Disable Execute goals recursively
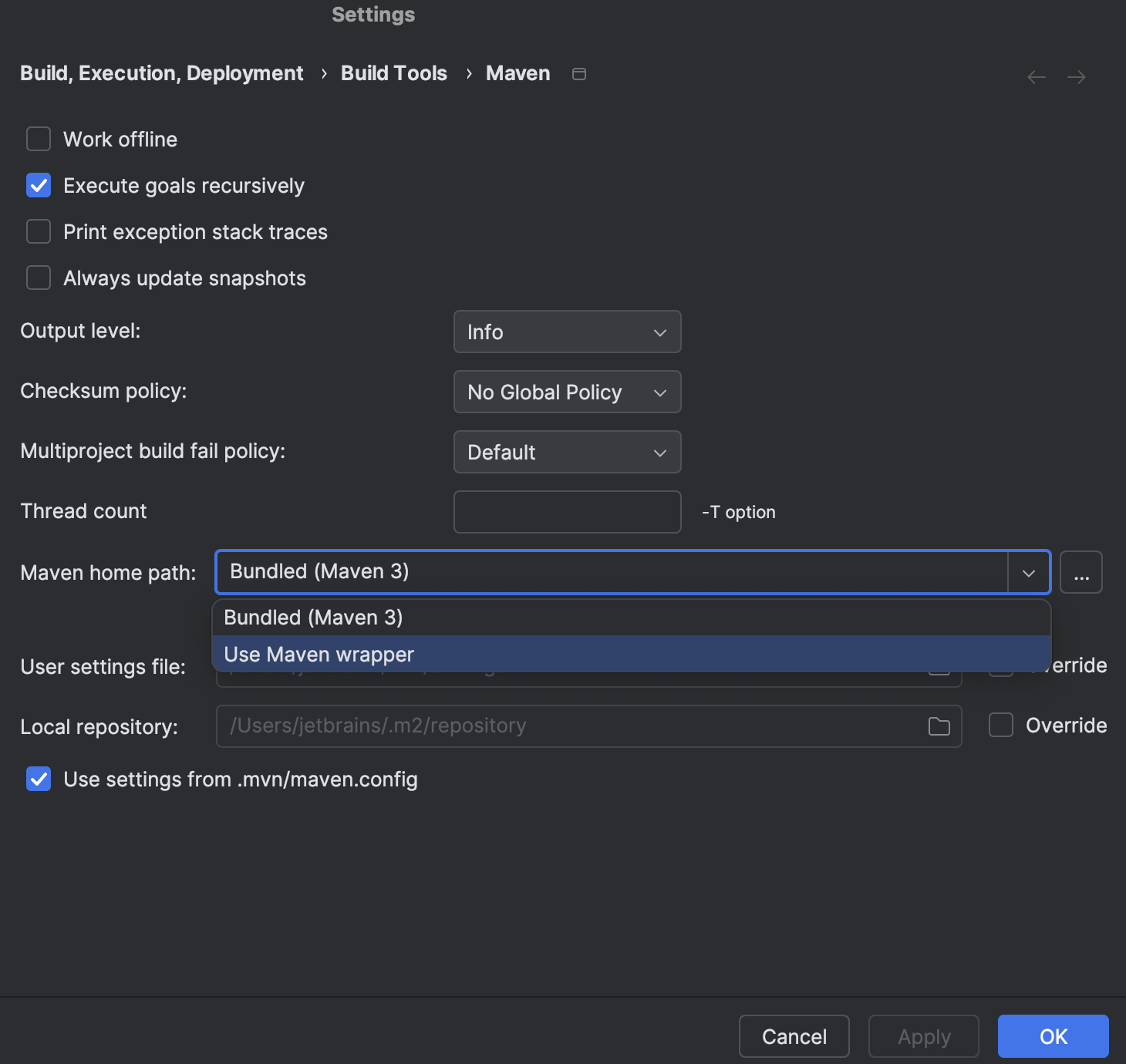1126x1064 pixels. pyautogui.click(x=38, y=185)
